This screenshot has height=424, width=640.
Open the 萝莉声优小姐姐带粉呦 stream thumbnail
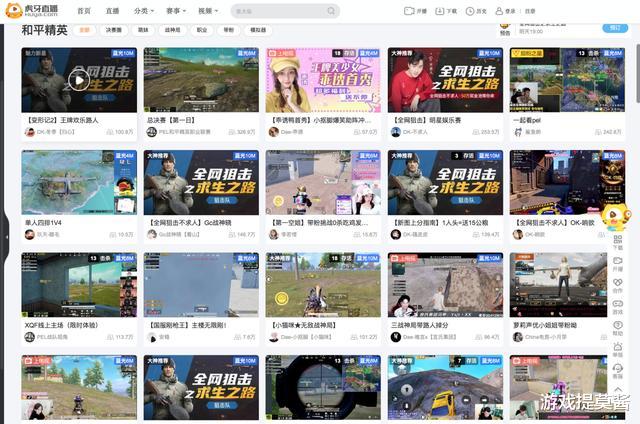[x=558, y=285]
